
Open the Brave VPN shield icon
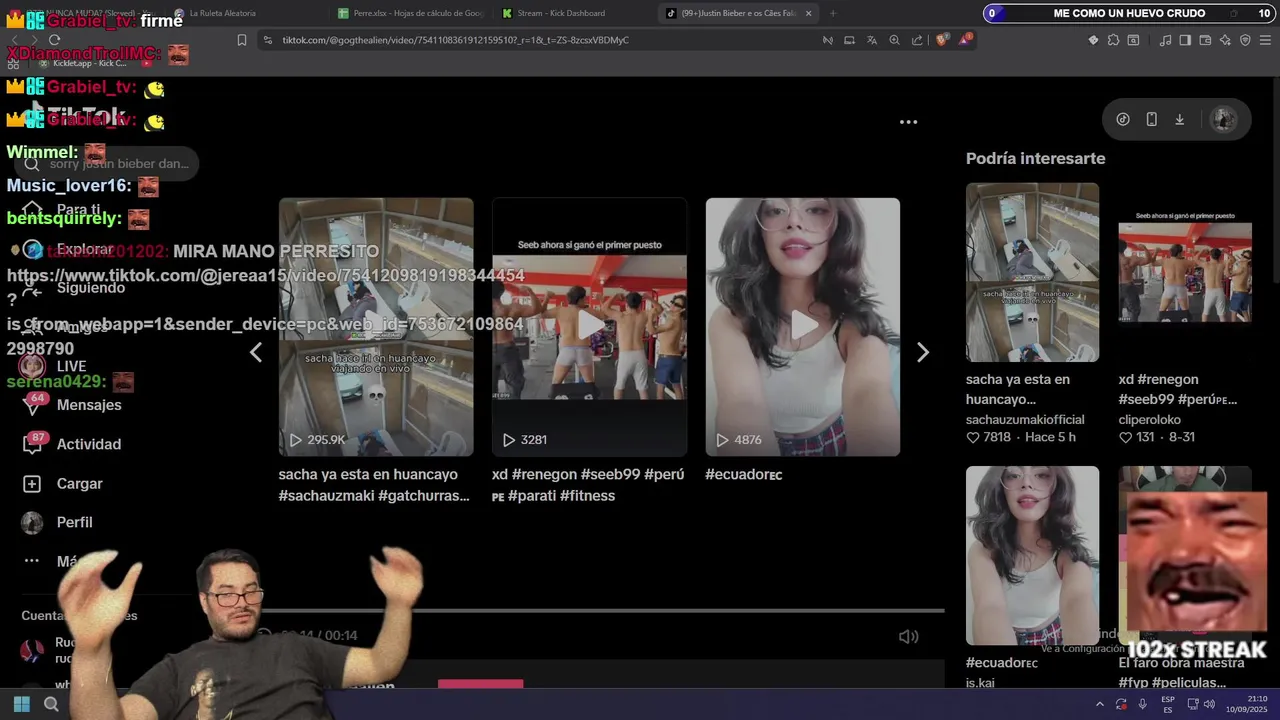click(1245, 40)
